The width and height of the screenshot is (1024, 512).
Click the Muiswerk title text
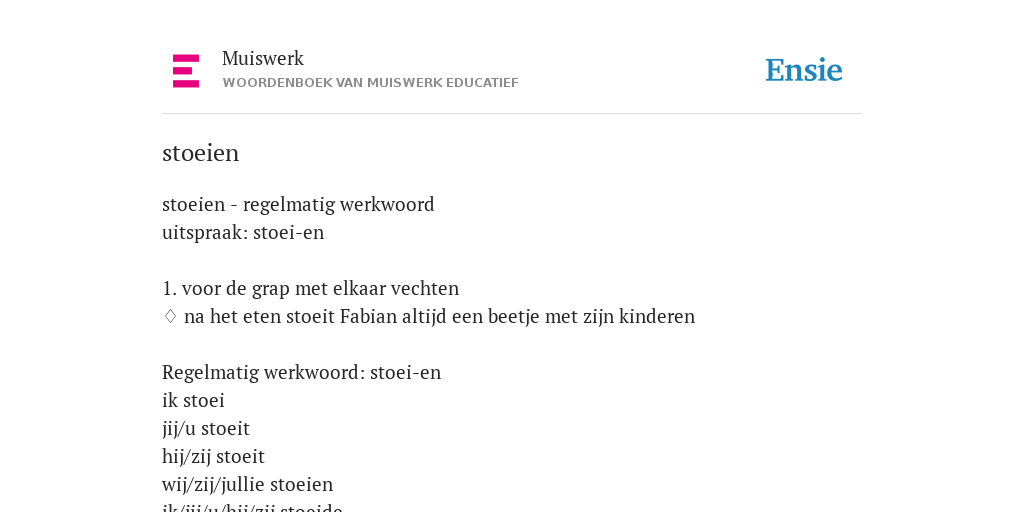pyautogui.click(x=263, y=58)
